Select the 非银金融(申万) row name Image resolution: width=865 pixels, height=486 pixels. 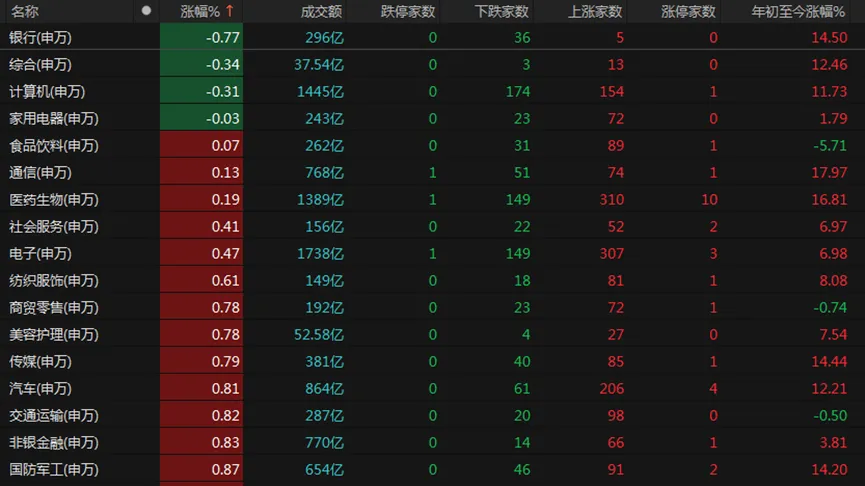point(54,443)
